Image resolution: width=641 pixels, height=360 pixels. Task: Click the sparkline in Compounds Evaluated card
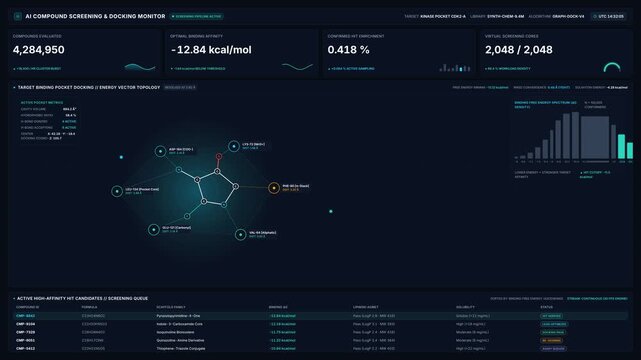140,67
